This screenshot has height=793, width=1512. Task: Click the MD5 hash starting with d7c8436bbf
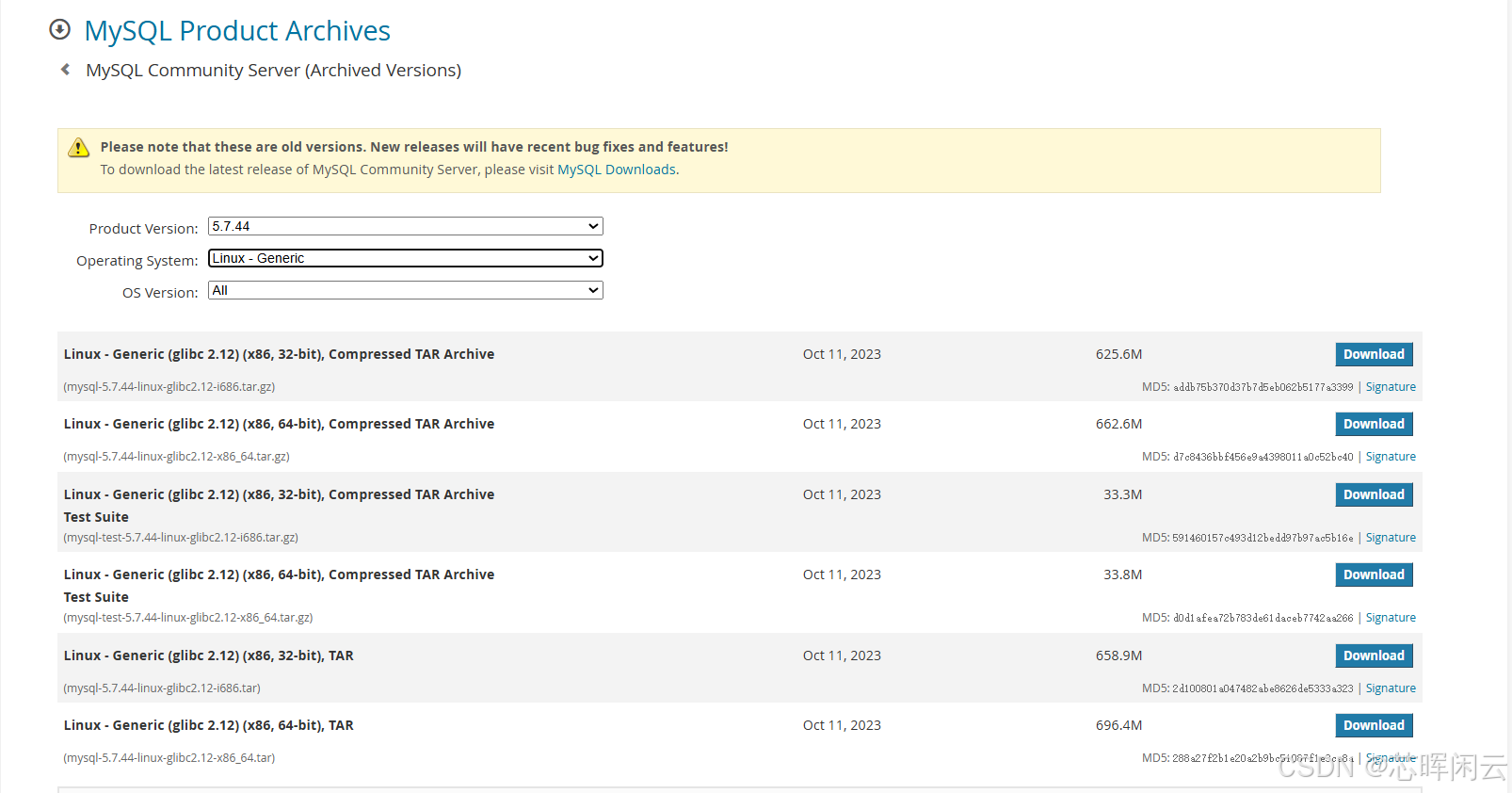pyautogui.click(x=1263, y=457)
